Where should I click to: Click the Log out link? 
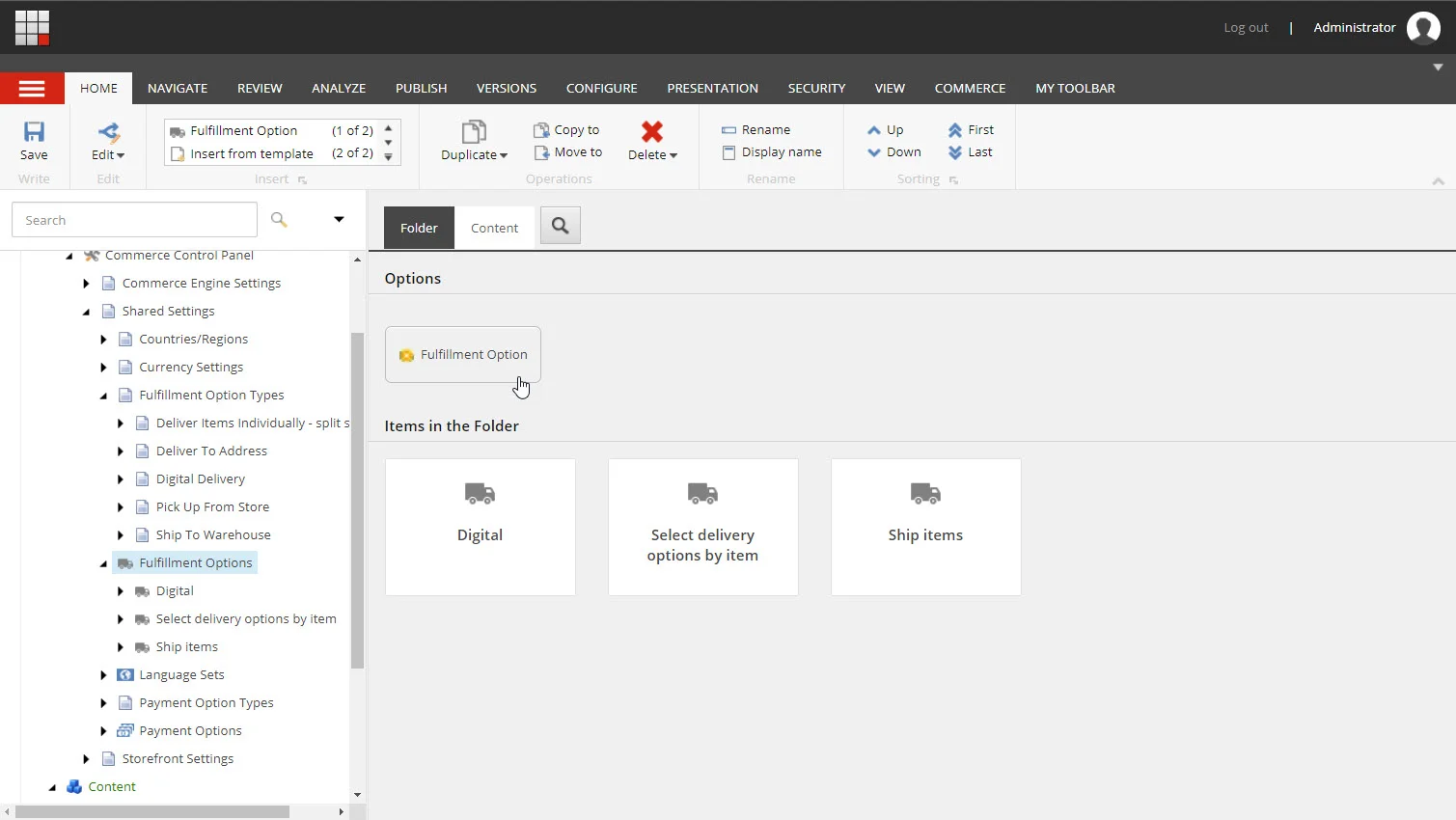[x=1246, y=28]
